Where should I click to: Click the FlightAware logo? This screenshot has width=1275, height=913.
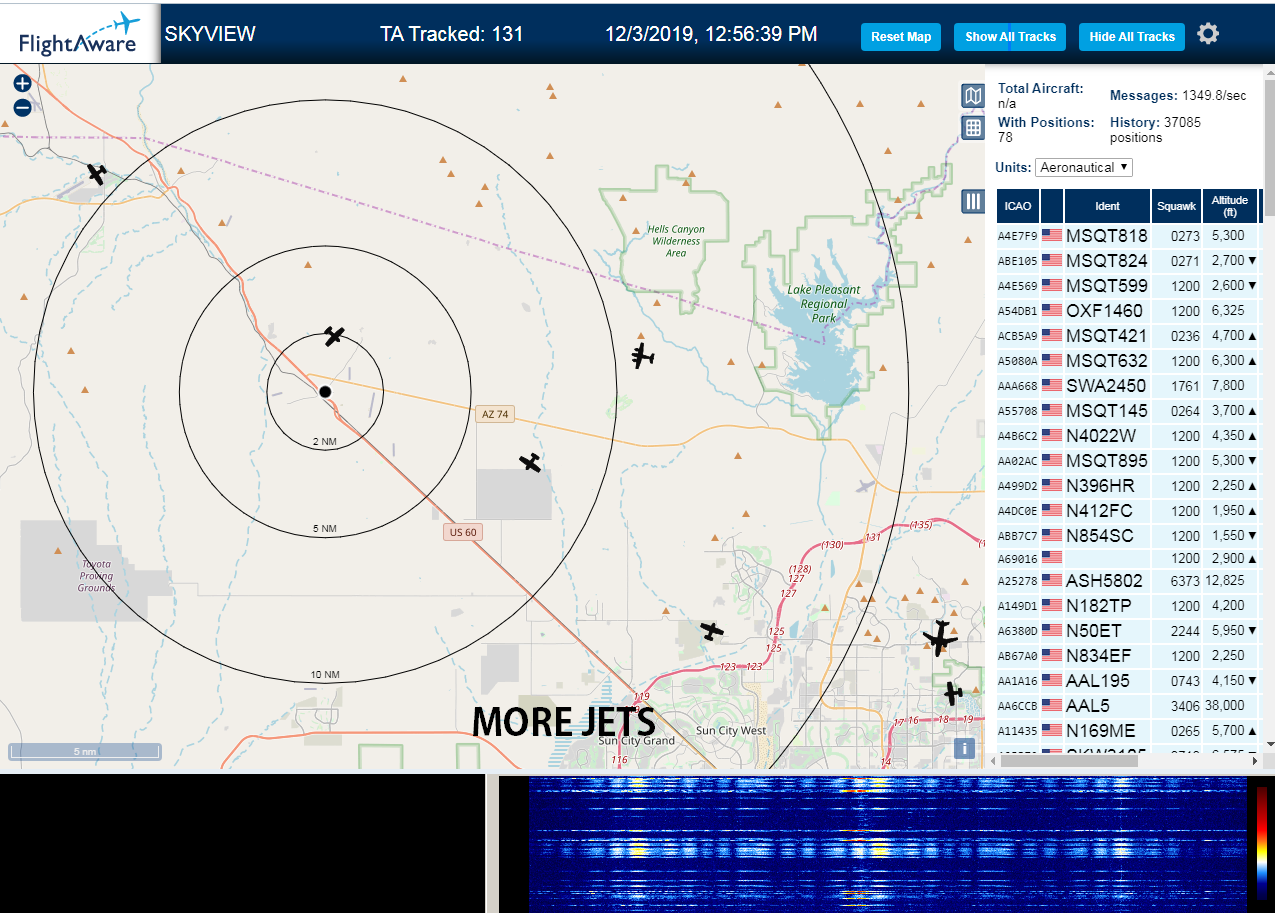80,33
